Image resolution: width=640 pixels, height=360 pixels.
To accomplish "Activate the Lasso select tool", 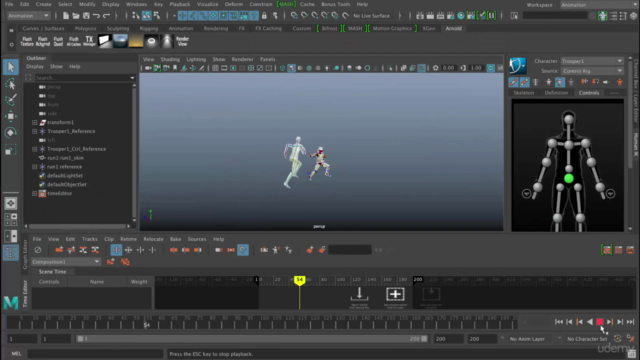I will (x=11, y=84).
